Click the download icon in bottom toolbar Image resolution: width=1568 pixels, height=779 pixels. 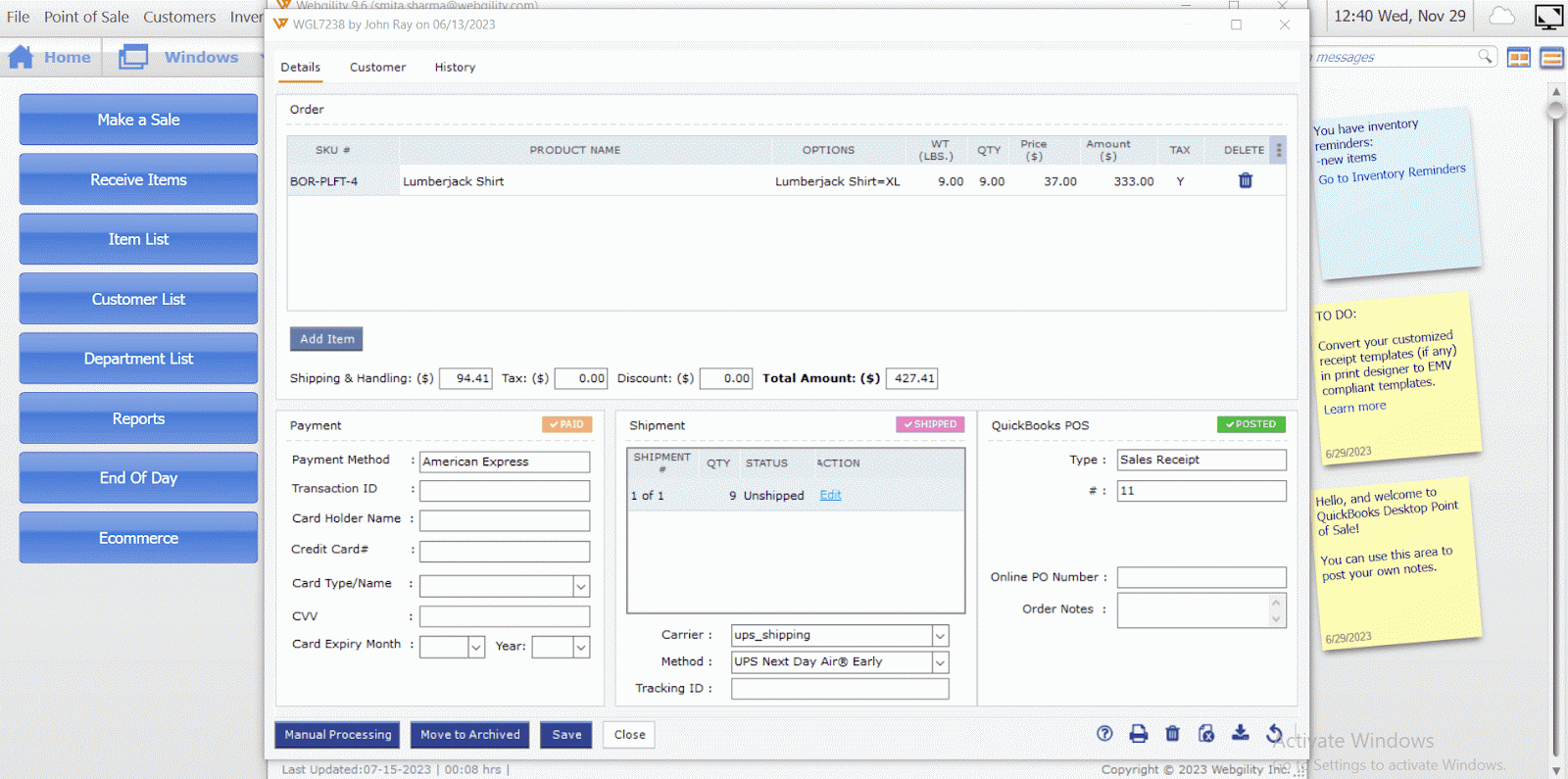(1240, 733)
